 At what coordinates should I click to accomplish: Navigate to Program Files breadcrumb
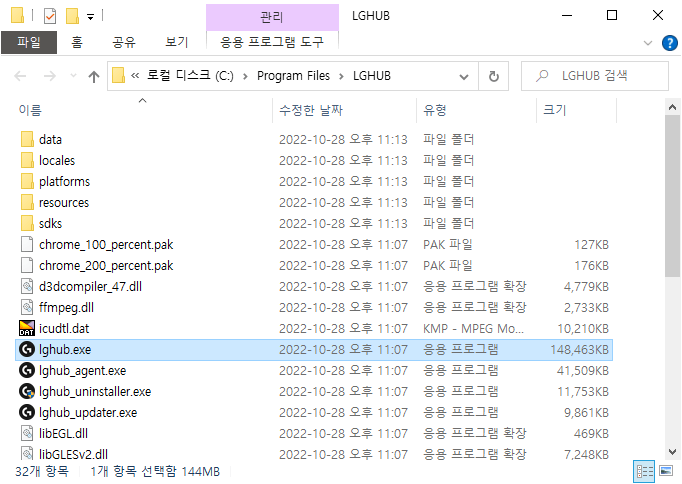click(x=293, y=76)
